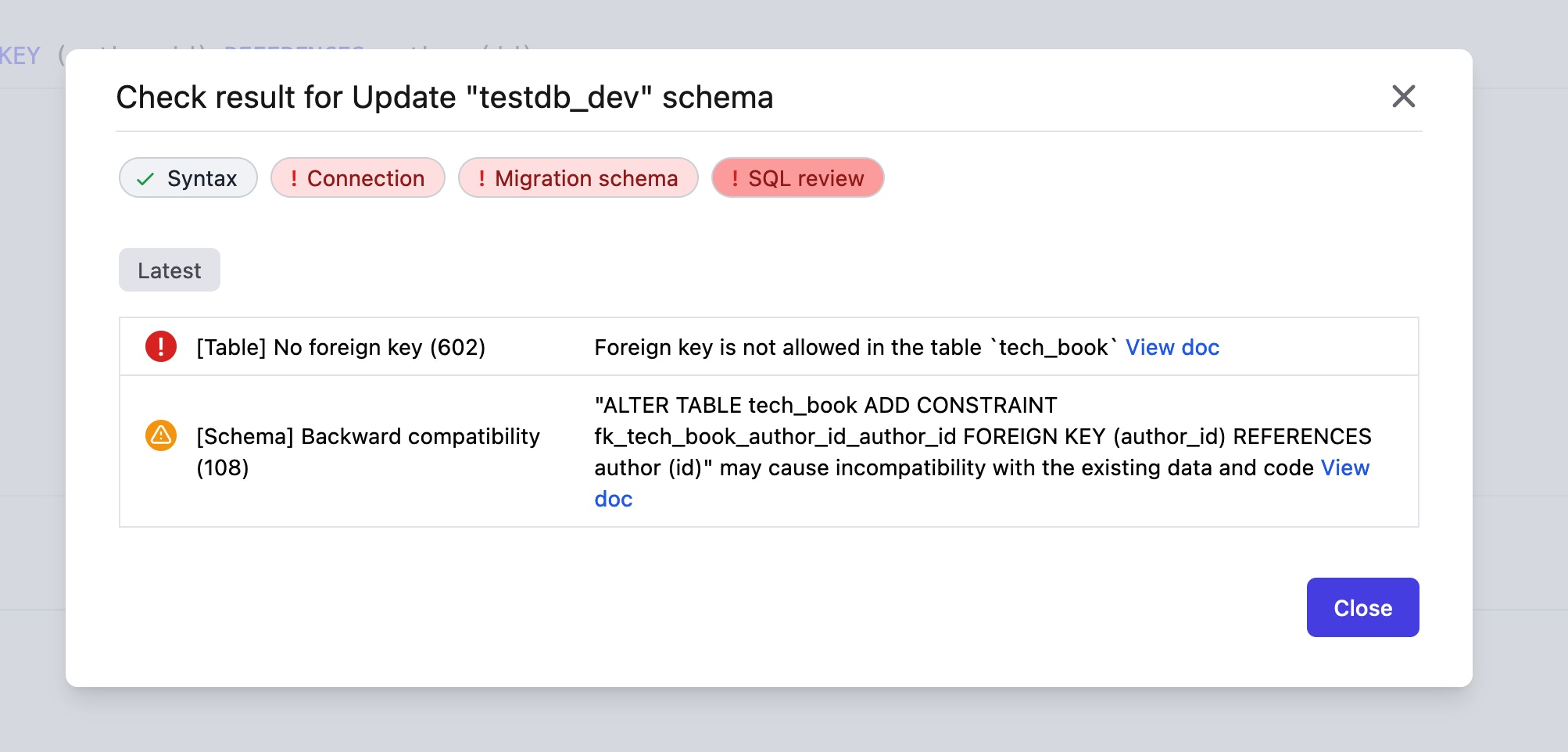Toggle the Syntax check filter

188,178
